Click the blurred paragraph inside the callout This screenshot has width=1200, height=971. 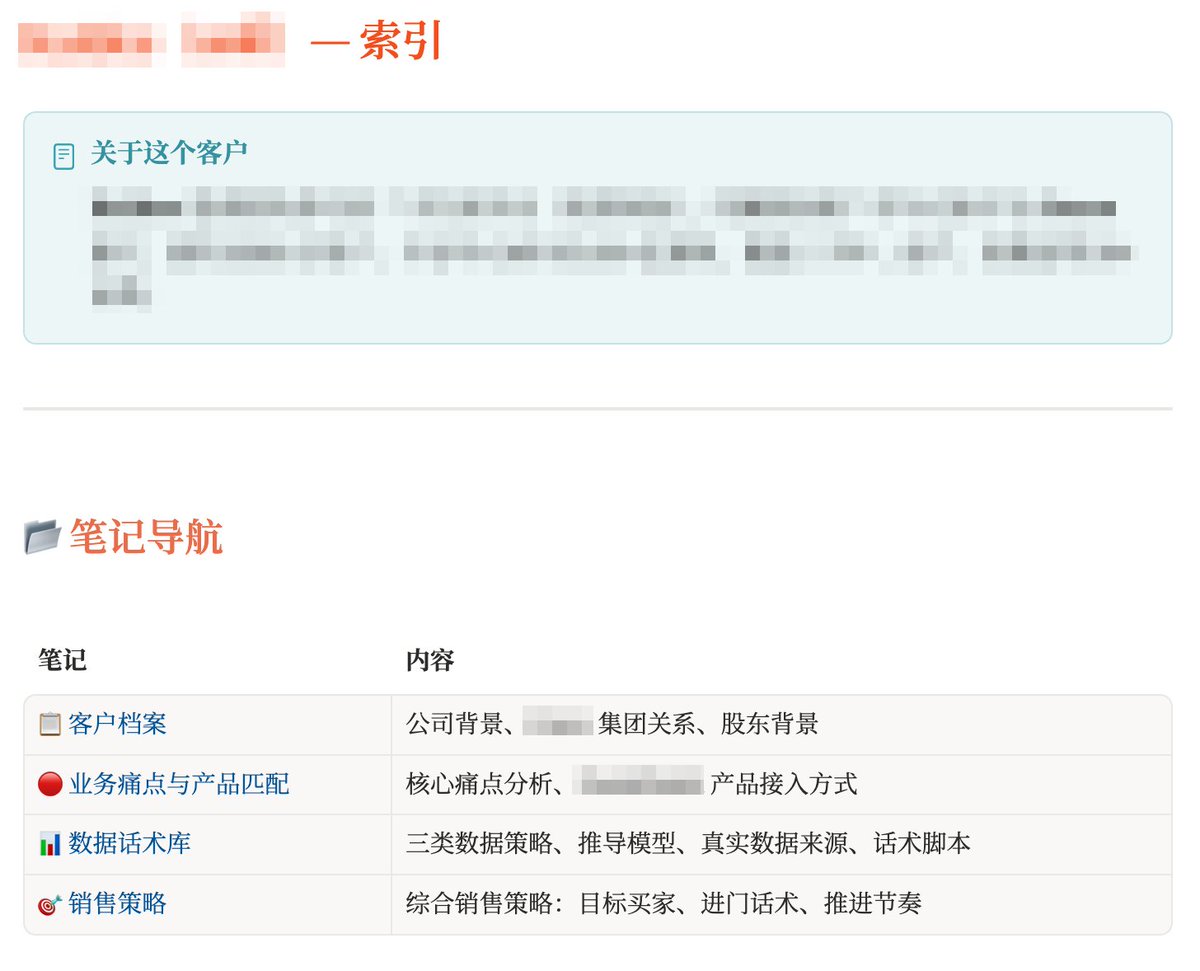click(x=613, y=245)
